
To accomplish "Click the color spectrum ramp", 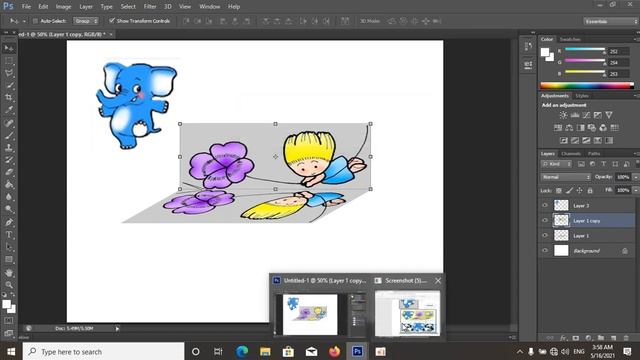I will pos(587,86).
